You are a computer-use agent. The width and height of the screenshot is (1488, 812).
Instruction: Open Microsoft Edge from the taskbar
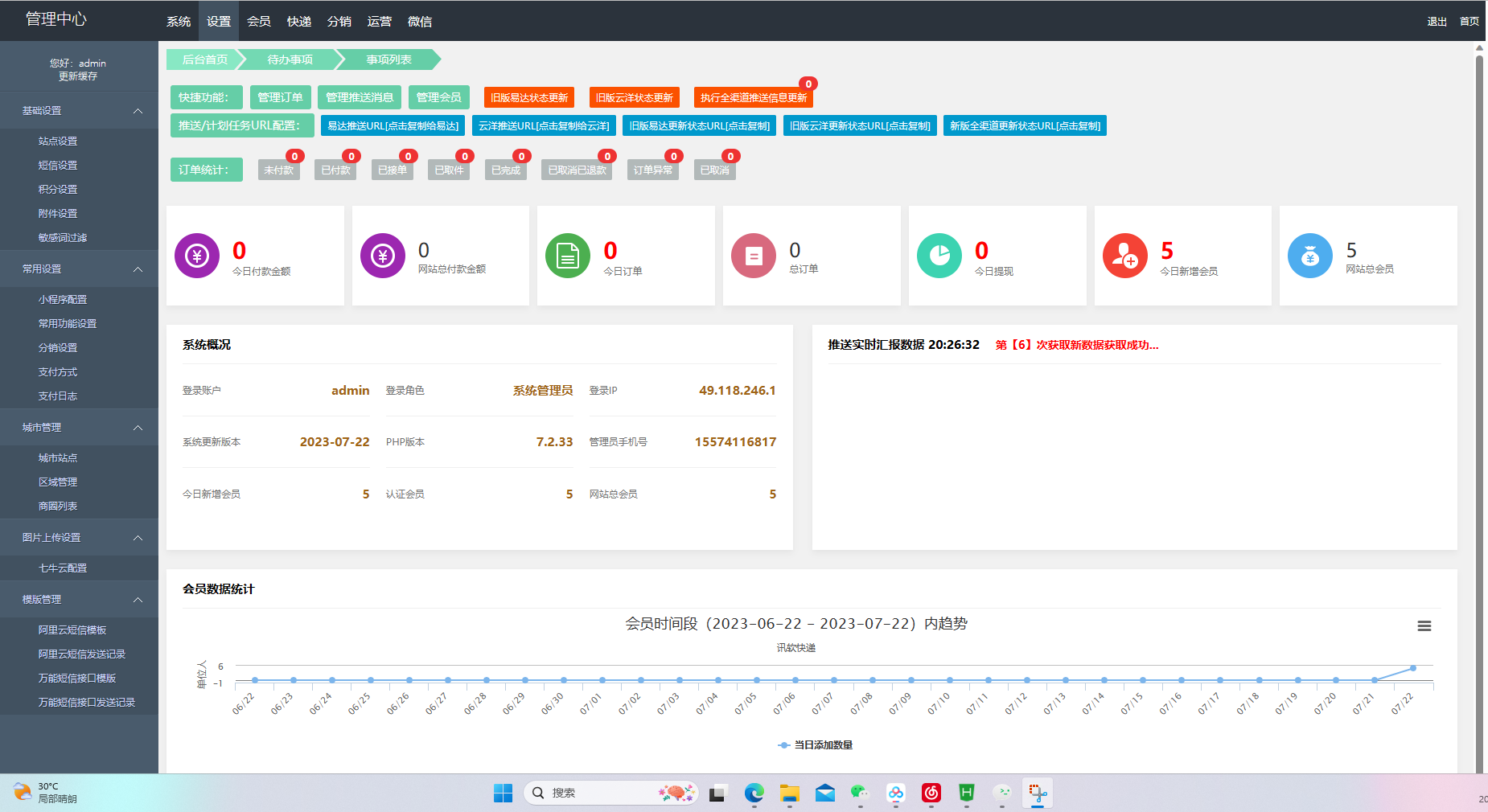[x=754, y=794]
